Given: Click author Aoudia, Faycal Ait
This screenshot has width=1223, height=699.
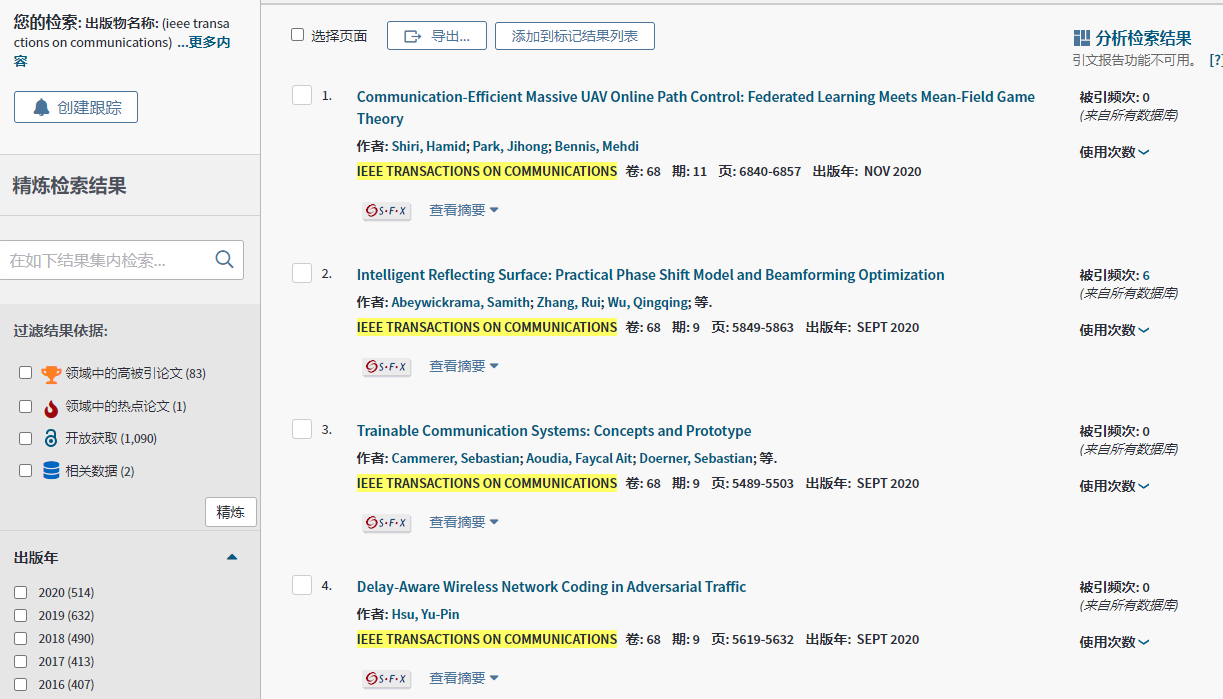Looking at the screenshot, I should (578, 458).
